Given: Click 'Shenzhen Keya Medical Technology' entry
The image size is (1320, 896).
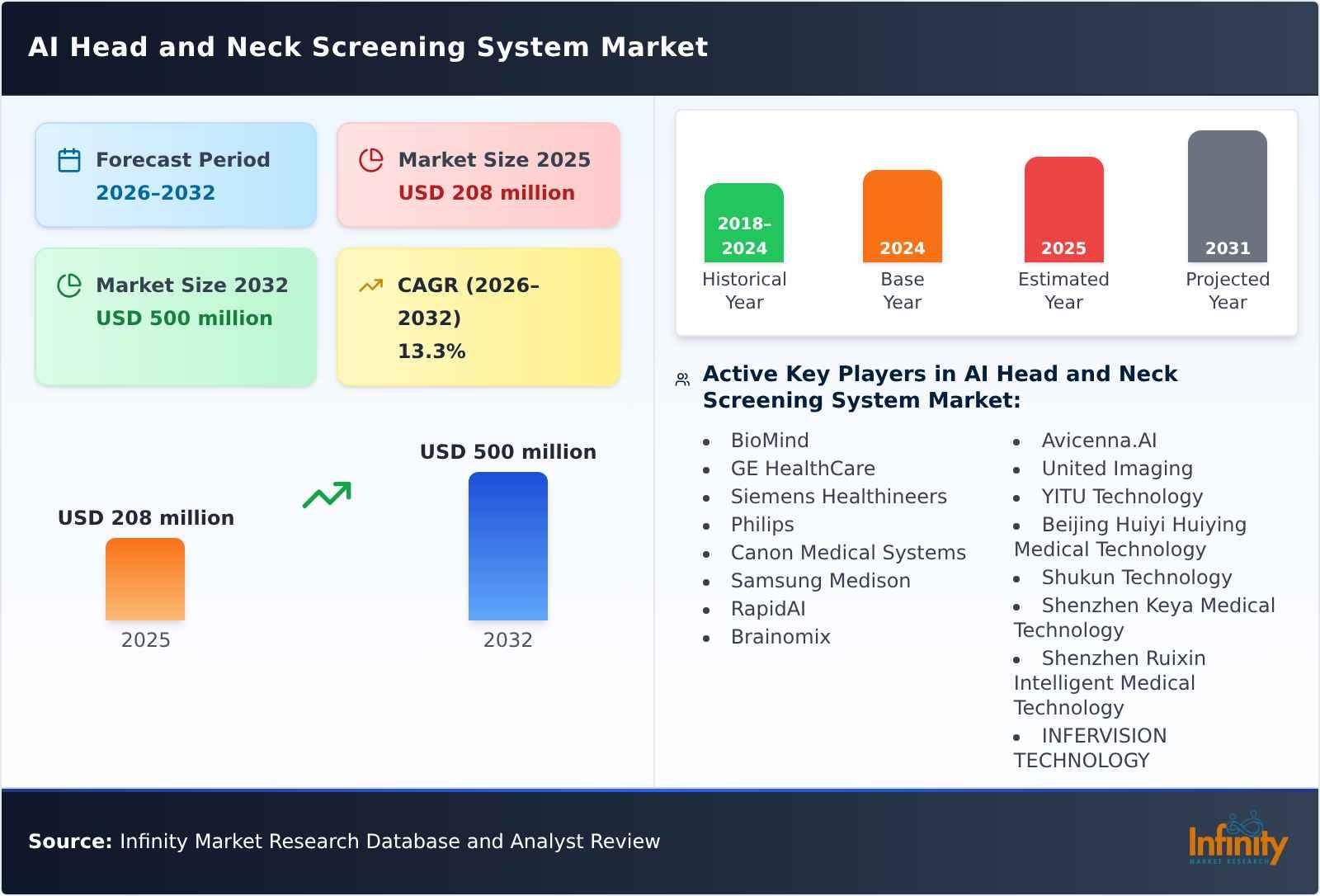Looking at the screenshot, I should pyautogui.click(x=1144, y=618).
